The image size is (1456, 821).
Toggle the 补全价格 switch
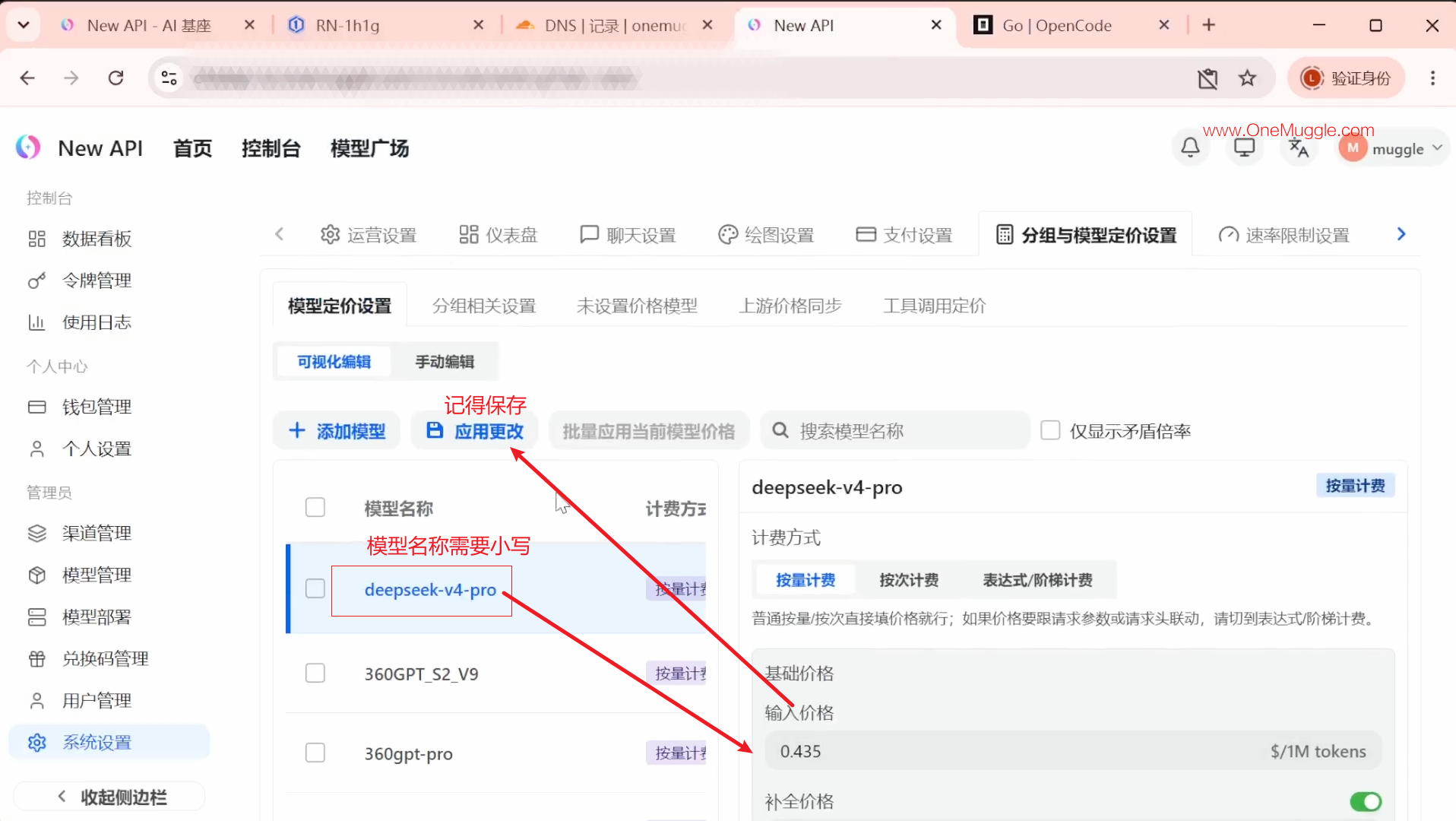pos(1366,801)
